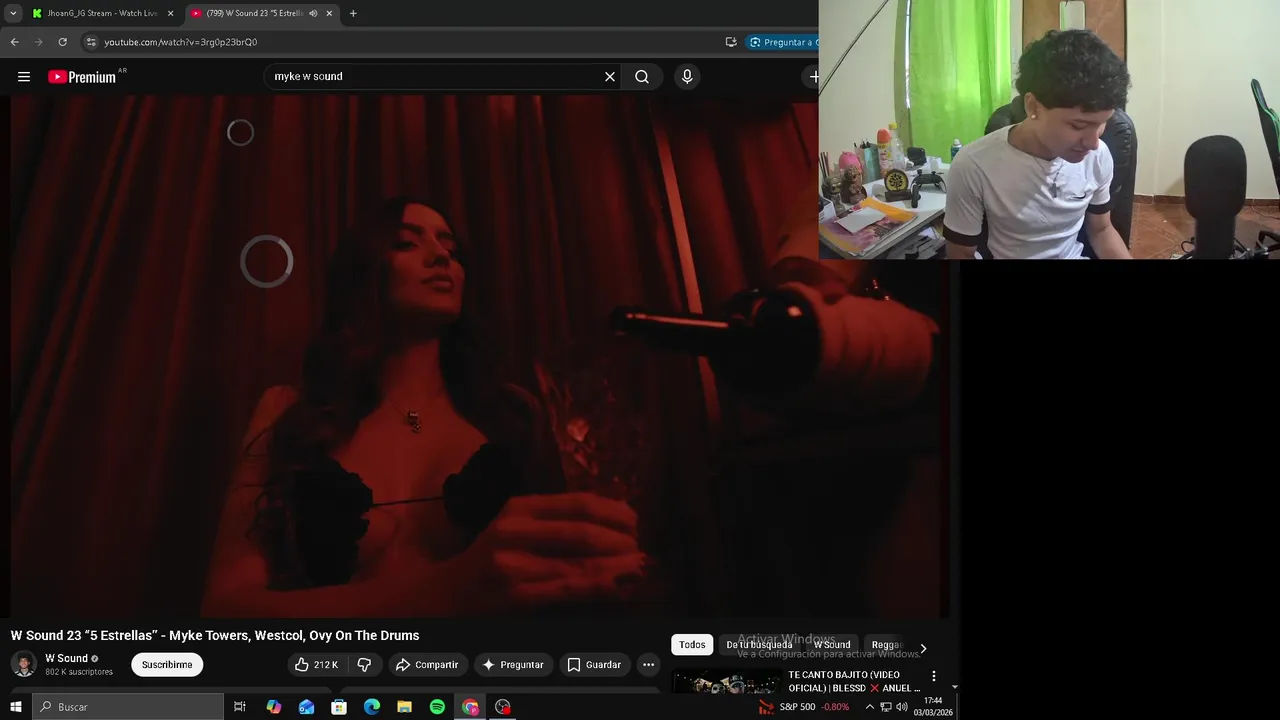Show more filter chips with right arrow
Viewport: 1280px width, 720px height.
923,648
